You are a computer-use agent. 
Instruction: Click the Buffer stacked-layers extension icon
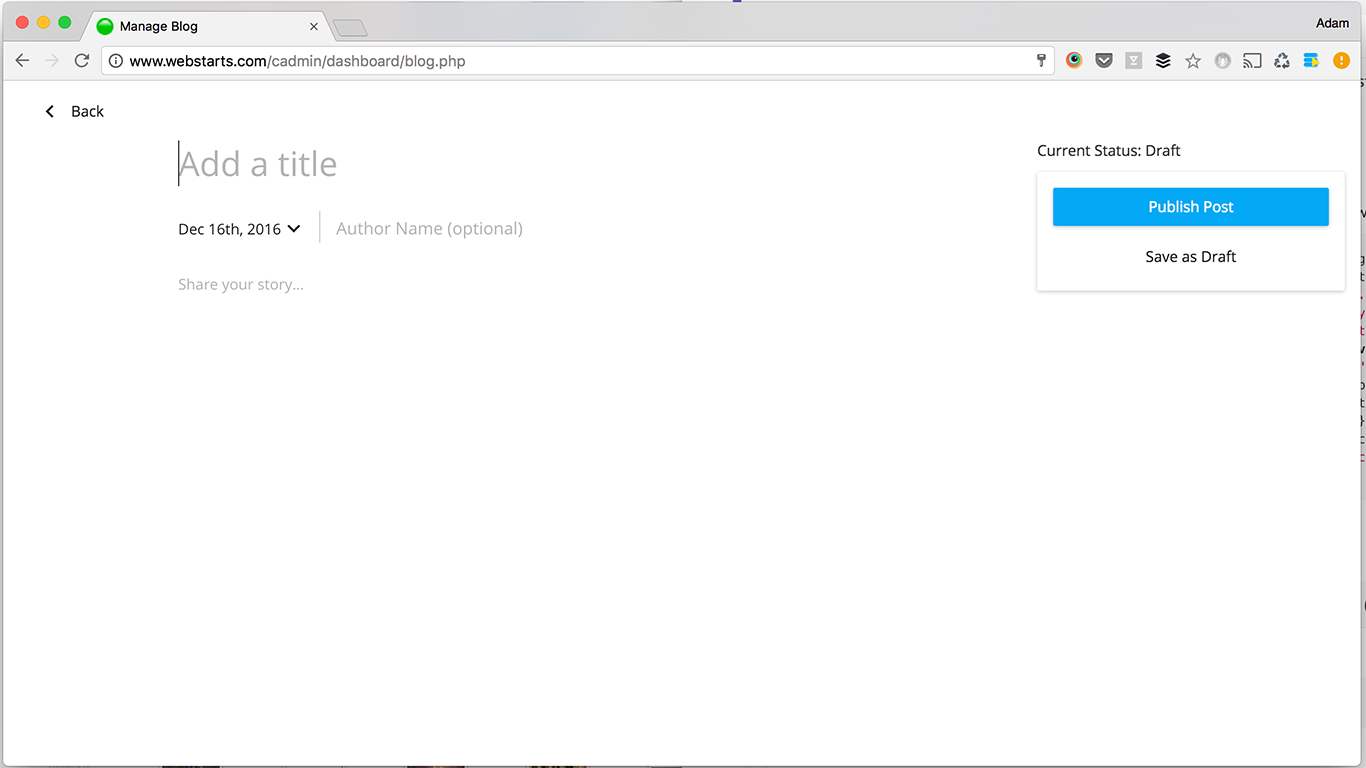coord(1163,60)
